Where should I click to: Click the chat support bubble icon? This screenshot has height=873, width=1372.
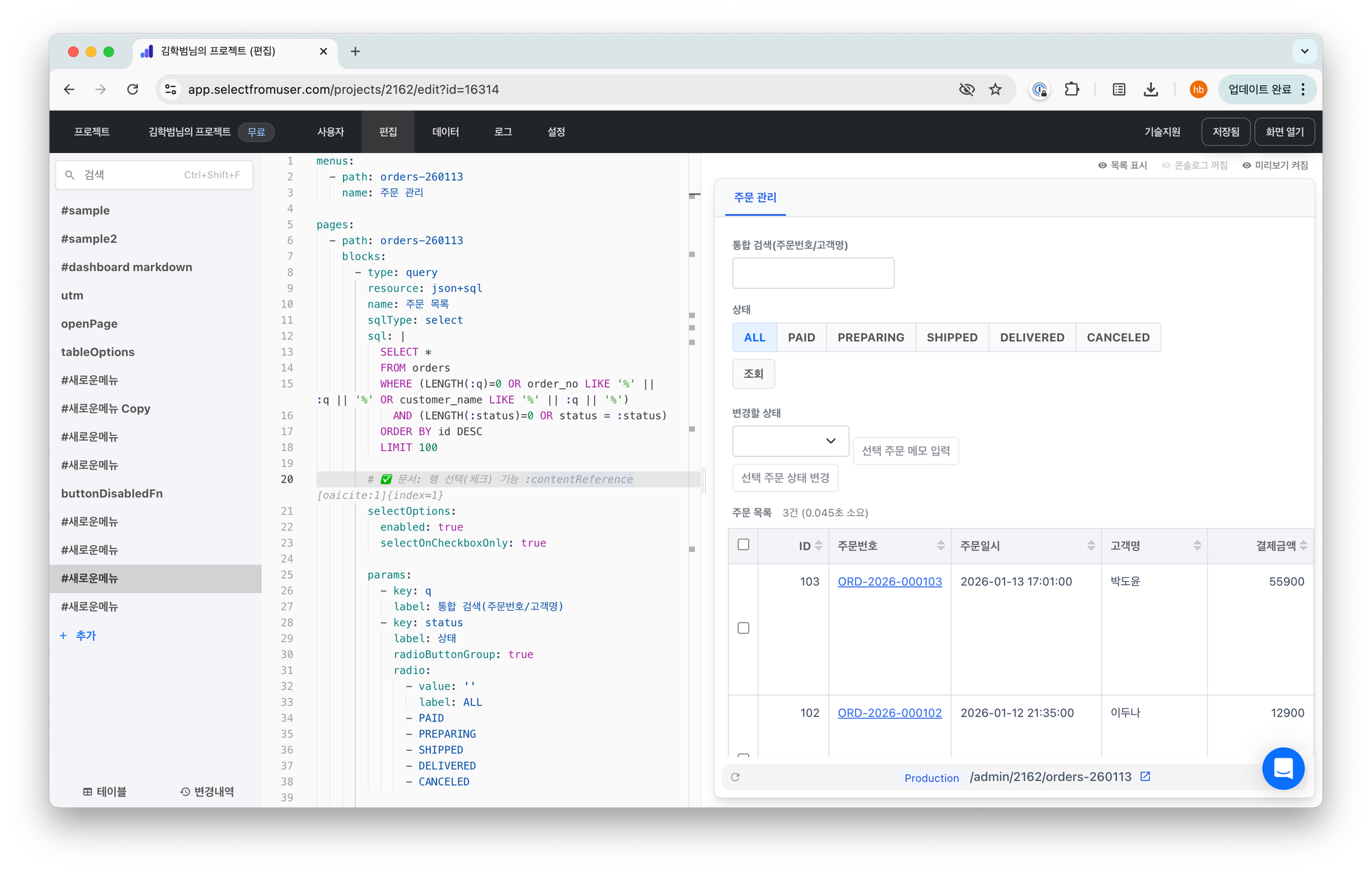(1283, 768)
